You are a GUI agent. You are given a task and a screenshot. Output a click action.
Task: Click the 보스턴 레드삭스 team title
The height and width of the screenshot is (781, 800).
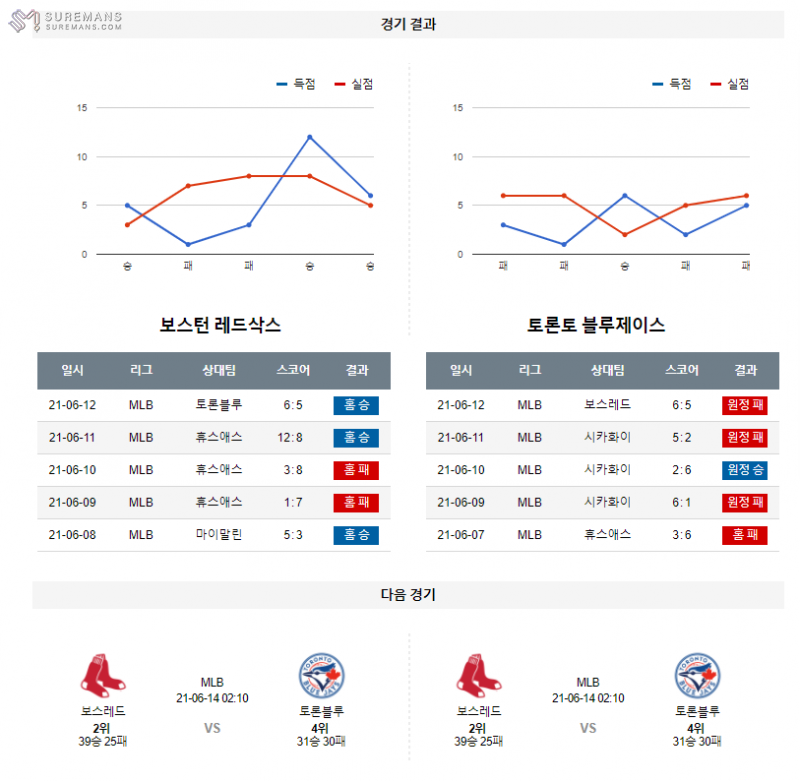coord(220,325)
